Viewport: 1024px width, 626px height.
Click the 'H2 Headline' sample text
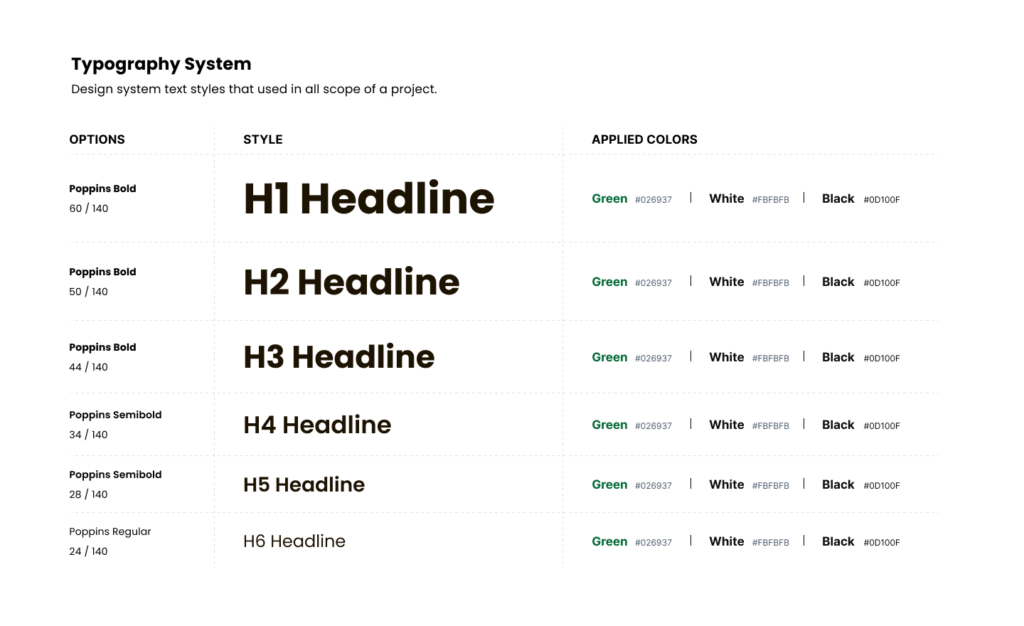coord(351,282)
